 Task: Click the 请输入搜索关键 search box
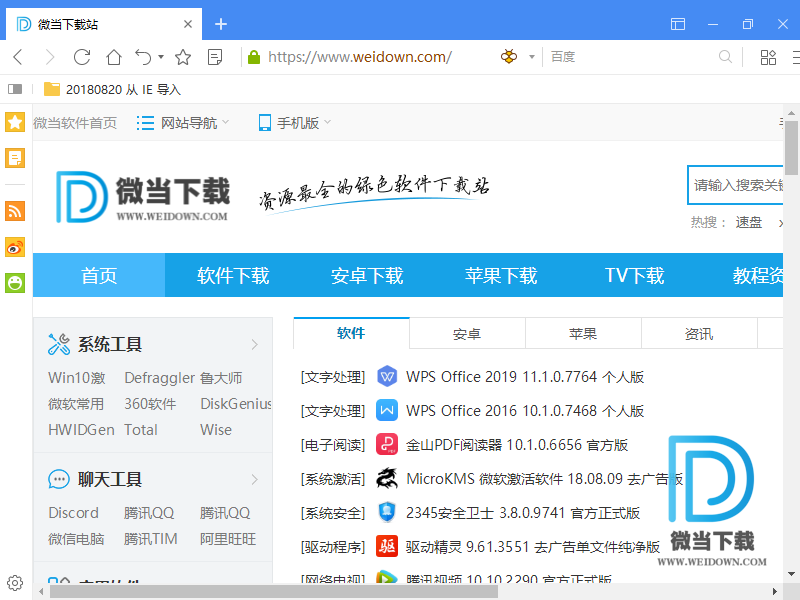point(735,185)
